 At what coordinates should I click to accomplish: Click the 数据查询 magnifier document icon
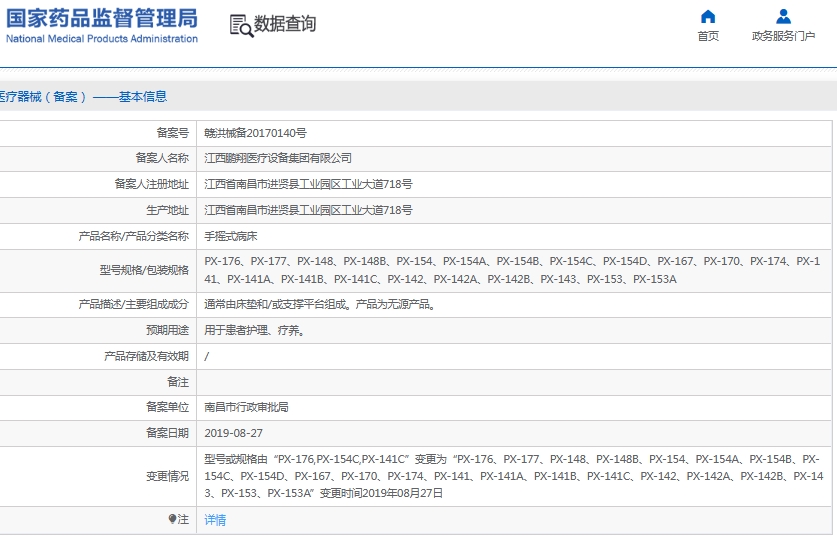[241, 26]
